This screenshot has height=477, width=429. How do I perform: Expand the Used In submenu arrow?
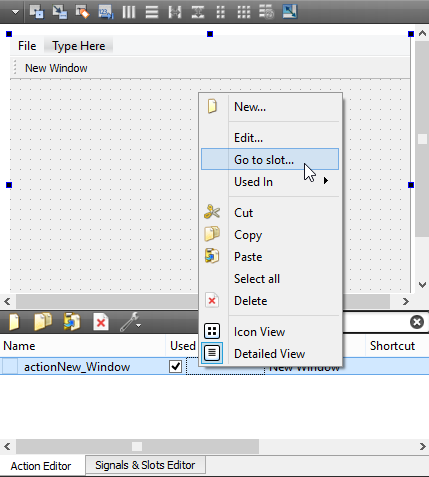326,181
